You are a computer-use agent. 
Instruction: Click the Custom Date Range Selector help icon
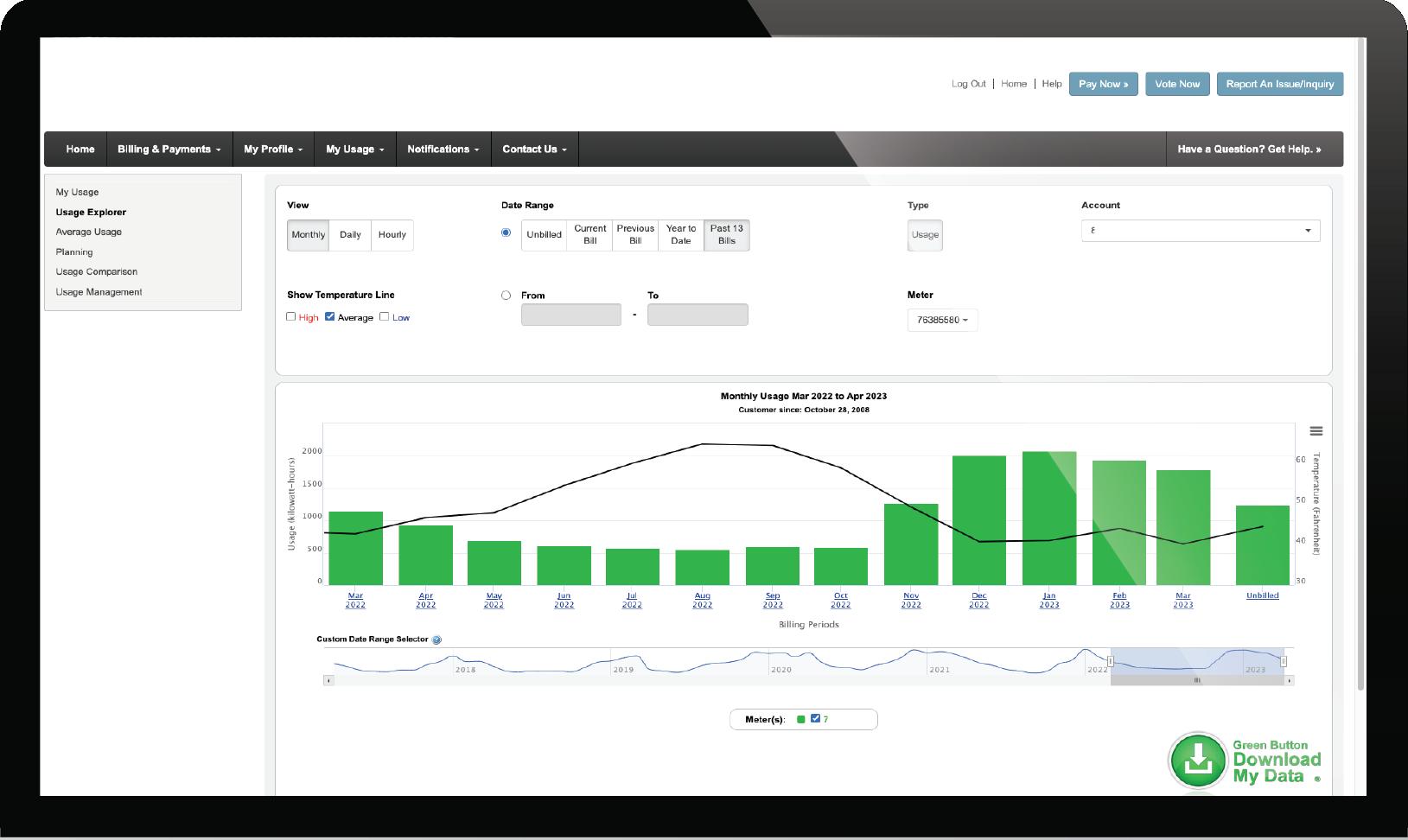tap(436, 640)
